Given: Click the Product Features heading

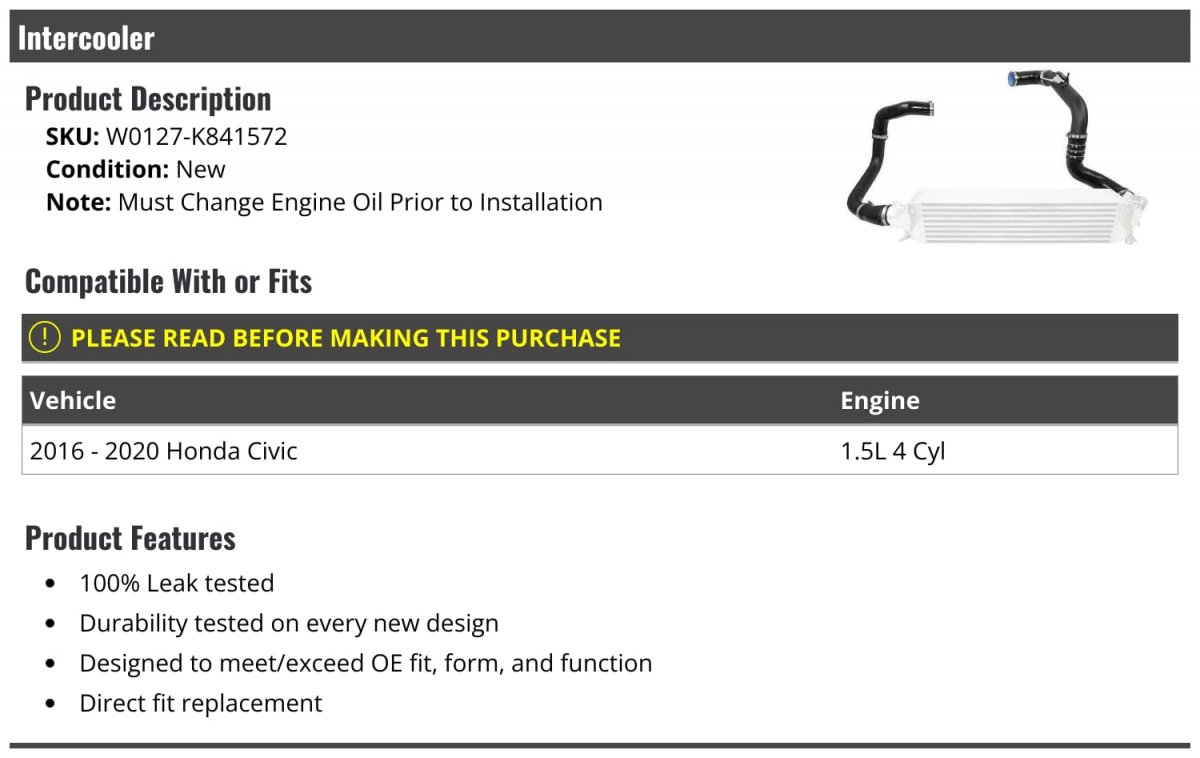Looking at the screenshot, I should tap(130, 538).
